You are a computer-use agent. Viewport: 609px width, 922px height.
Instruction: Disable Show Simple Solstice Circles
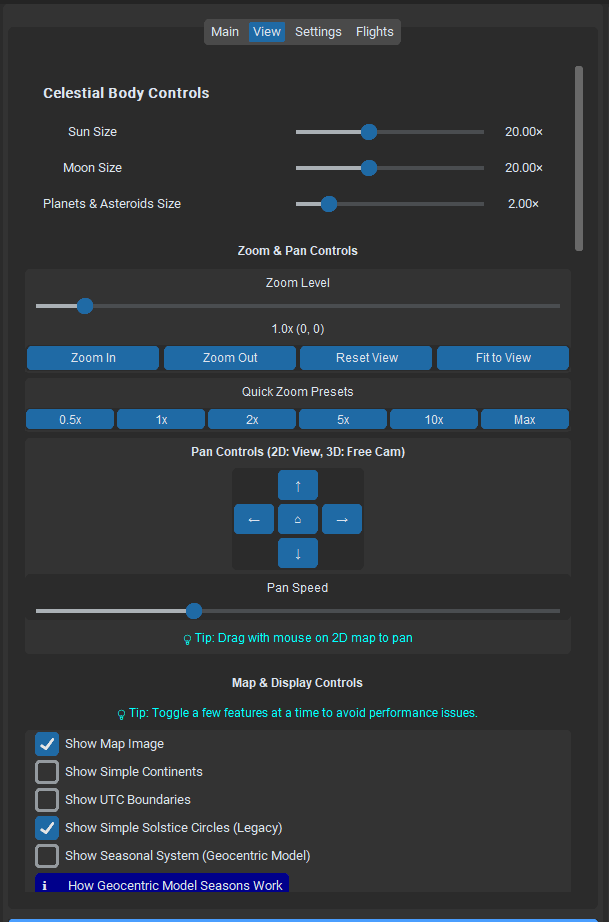point(46,827)
